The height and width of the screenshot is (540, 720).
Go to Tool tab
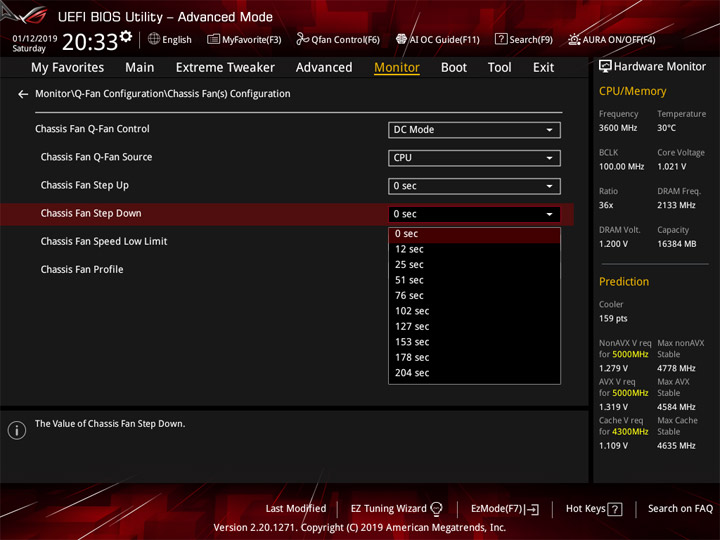coord(499,68)
